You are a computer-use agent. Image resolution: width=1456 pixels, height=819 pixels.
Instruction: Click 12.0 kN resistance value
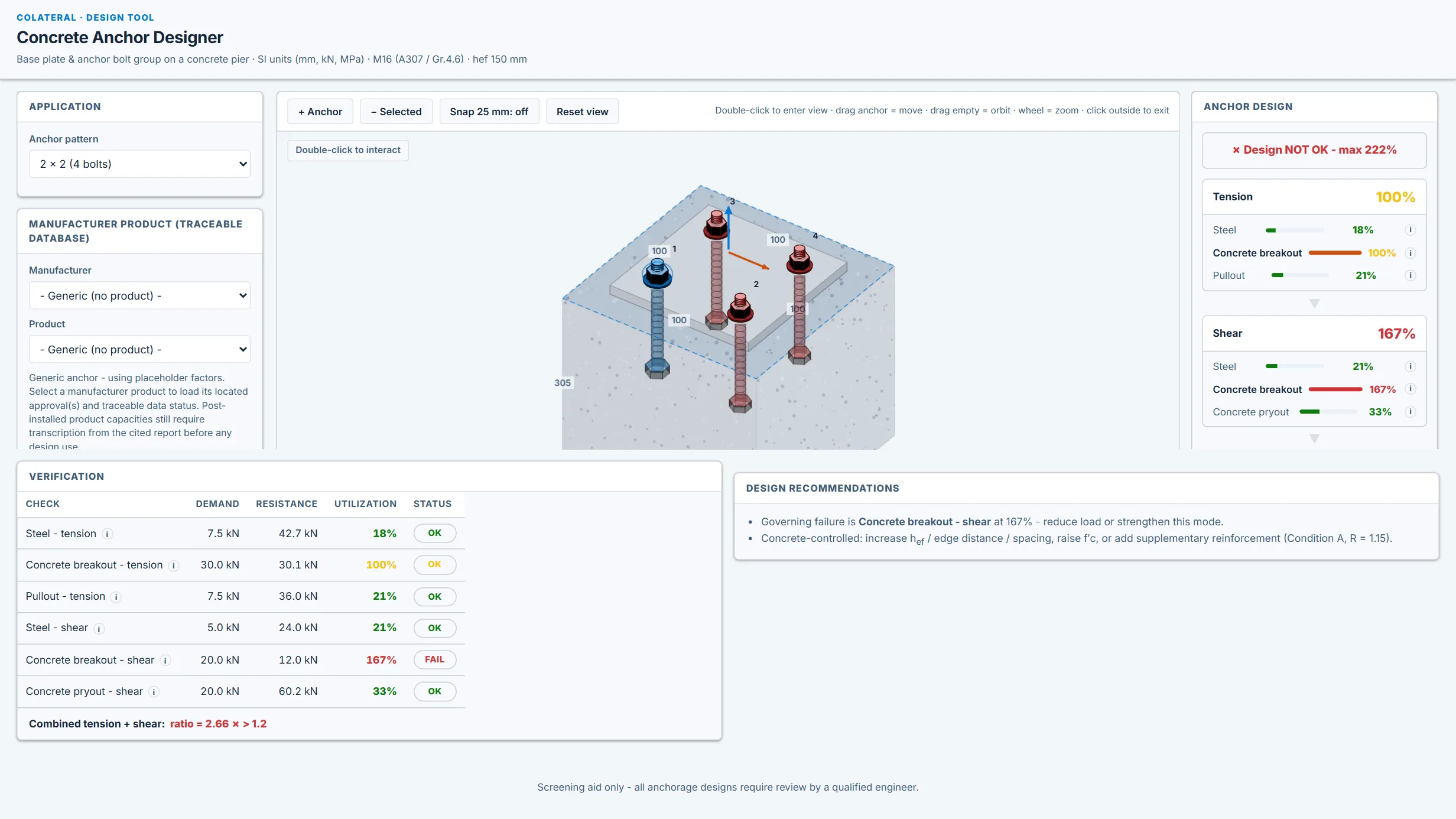point(298,660)
